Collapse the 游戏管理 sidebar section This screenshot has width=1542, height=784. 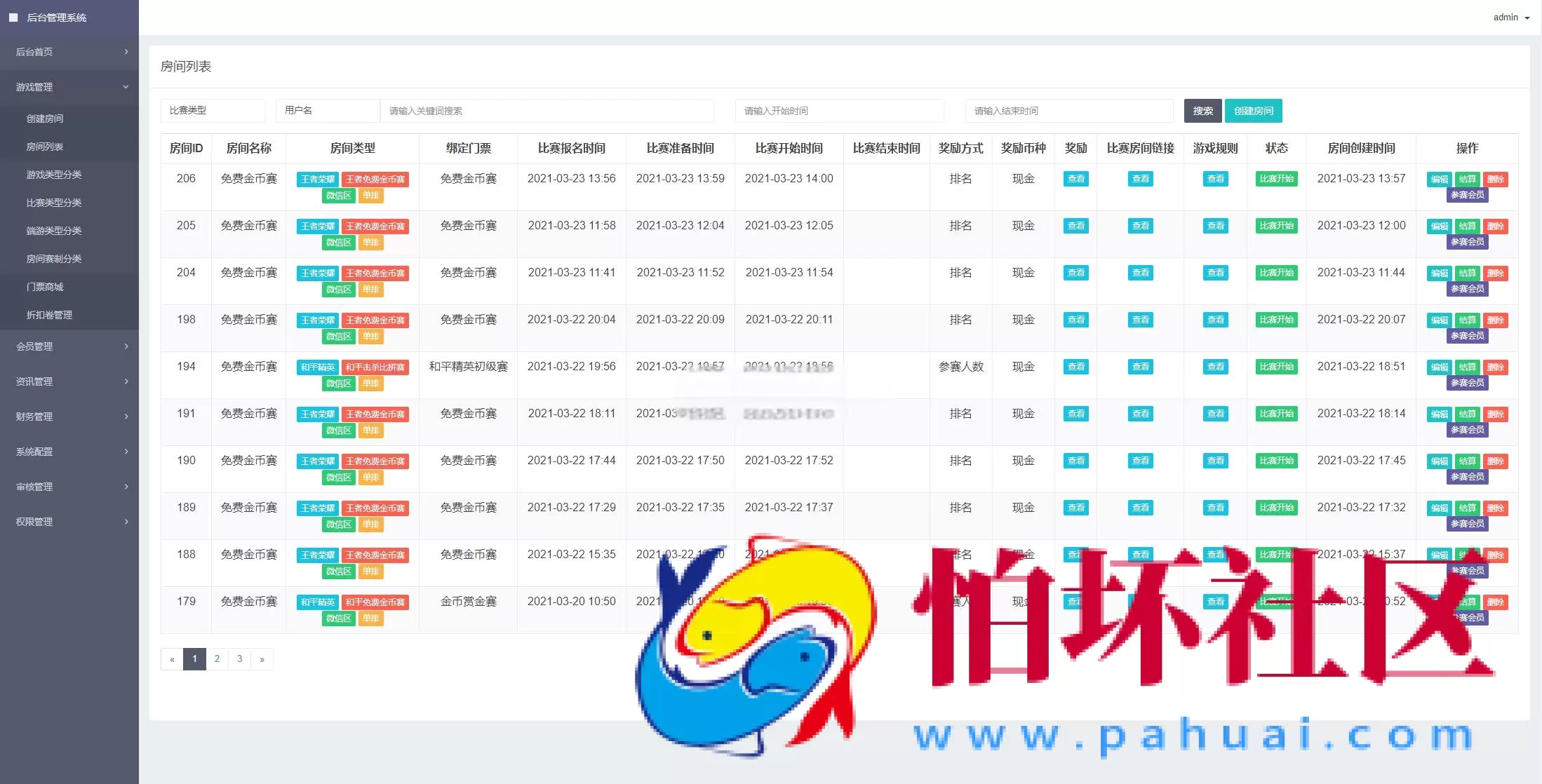(69, 87)
